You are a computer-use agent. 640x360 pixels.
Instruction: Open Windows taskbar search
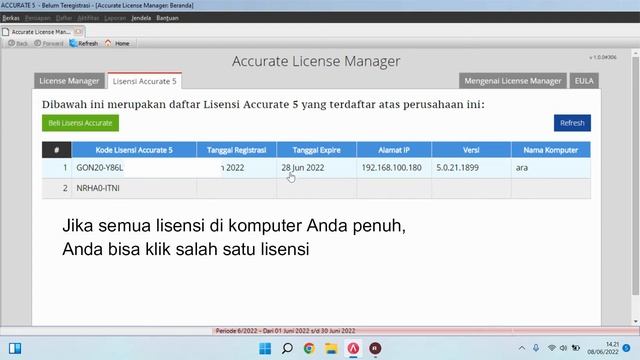[x=287, y=349]
